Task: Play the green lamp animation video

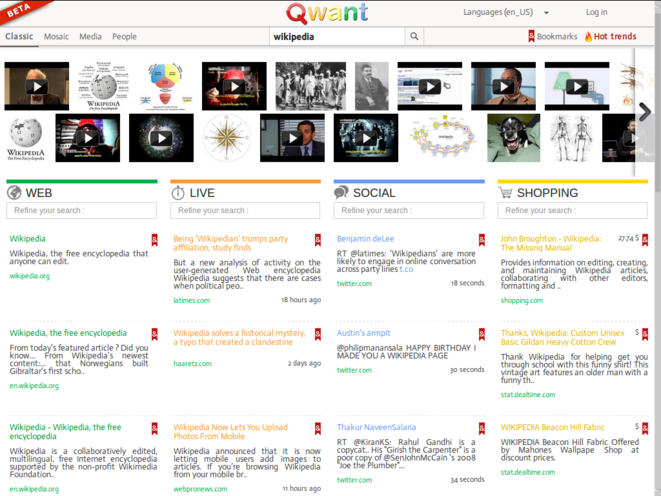Action: coord(577,86)
